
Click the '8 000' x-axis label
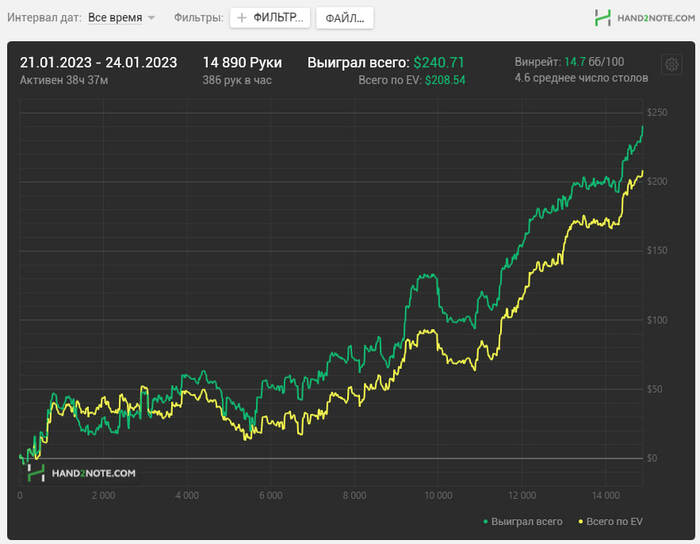coord(354,495)
